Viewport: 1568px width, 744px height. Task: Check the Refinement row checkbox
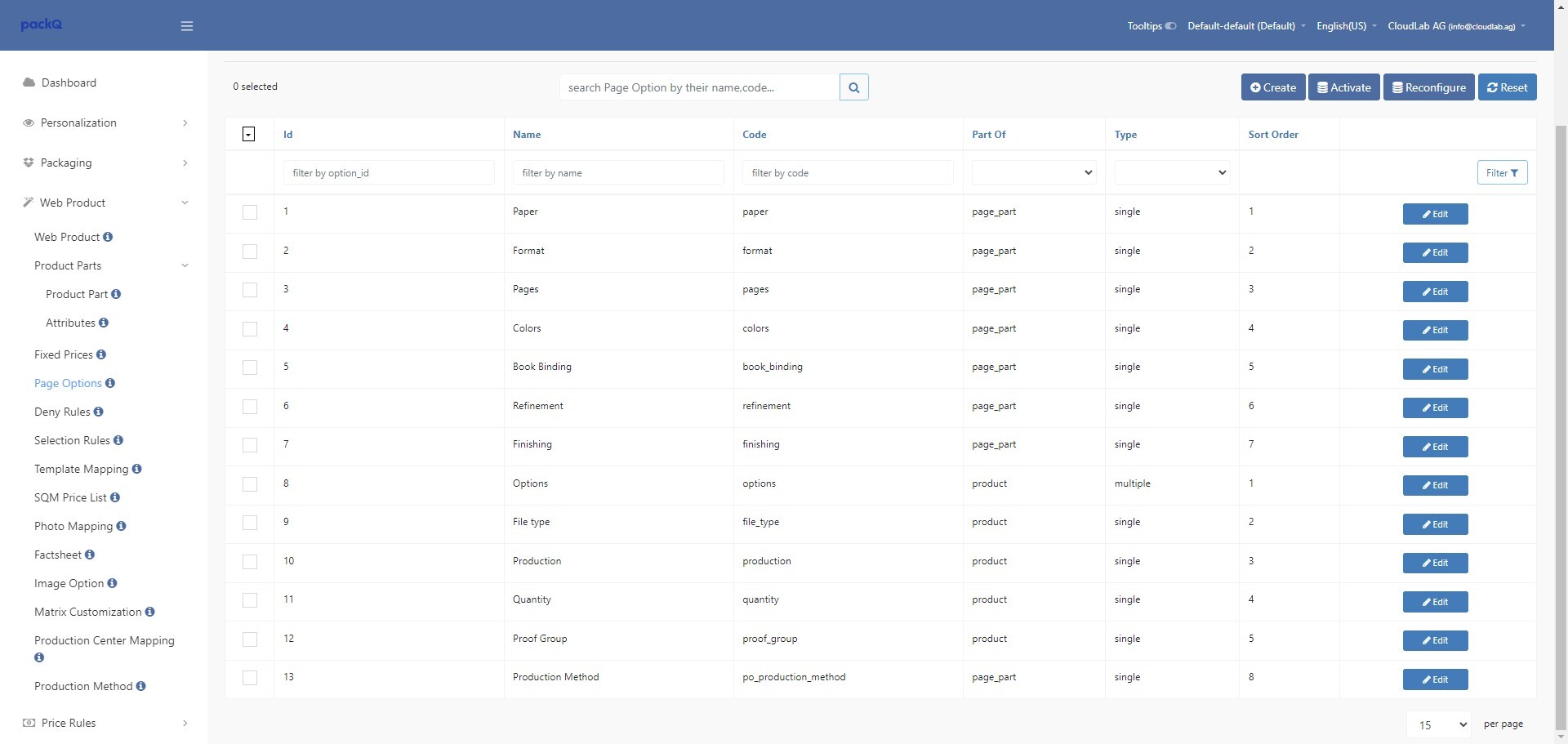click(x=250, y=407)
